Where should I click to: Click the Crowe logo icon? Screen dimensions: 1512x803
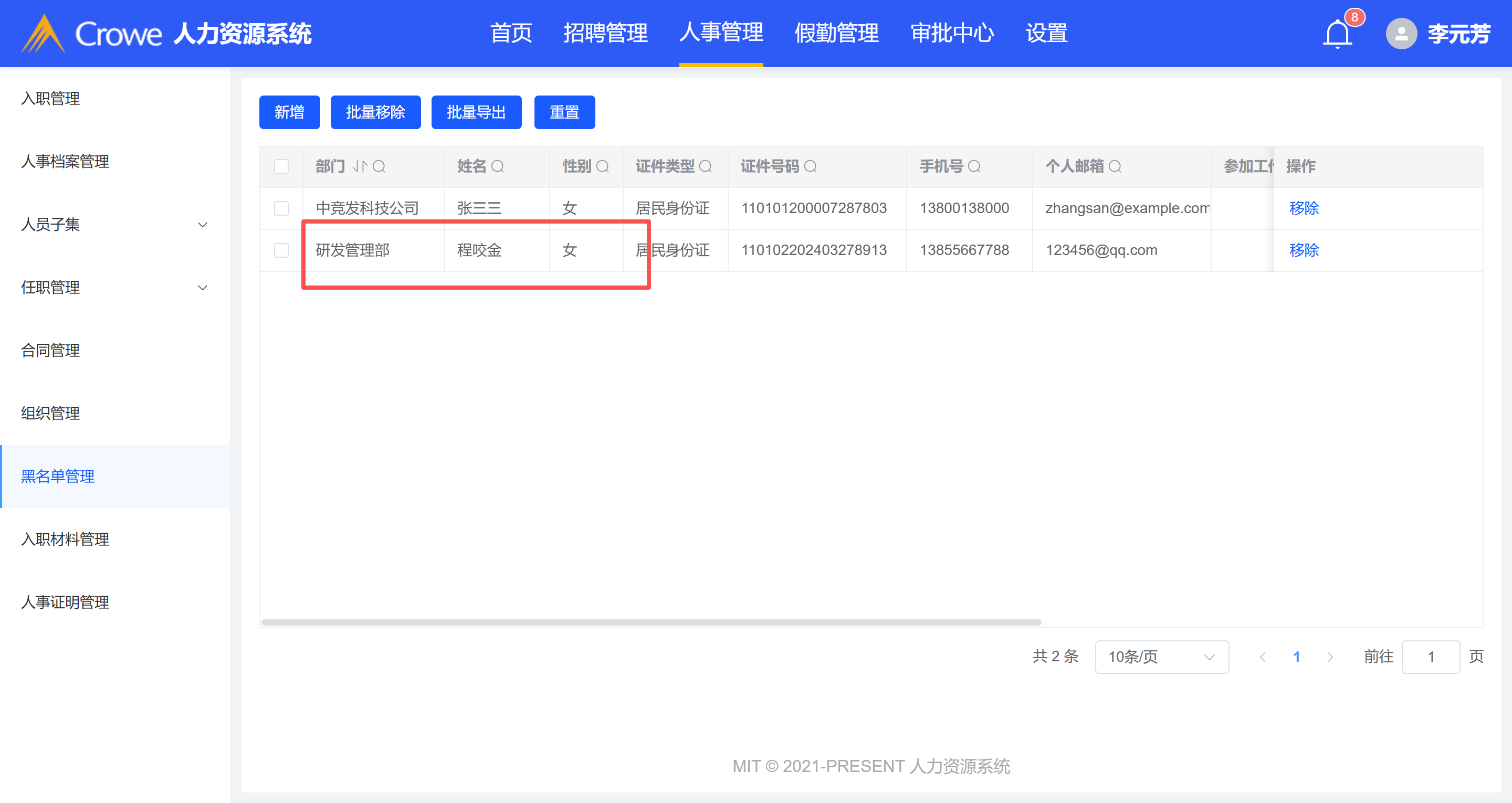coord(42,34)
